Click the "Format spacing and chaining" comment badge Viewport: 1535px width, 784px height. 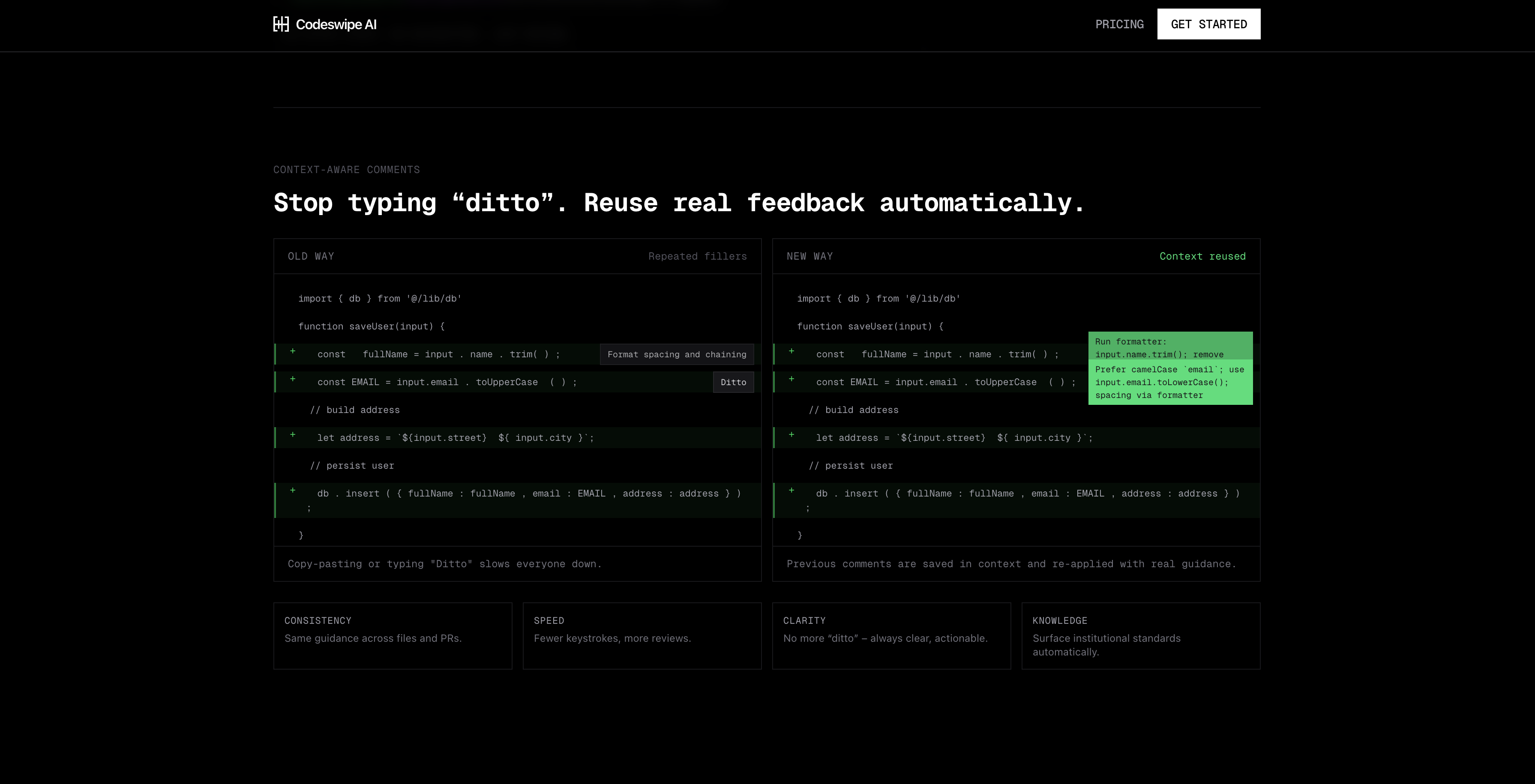676,354
